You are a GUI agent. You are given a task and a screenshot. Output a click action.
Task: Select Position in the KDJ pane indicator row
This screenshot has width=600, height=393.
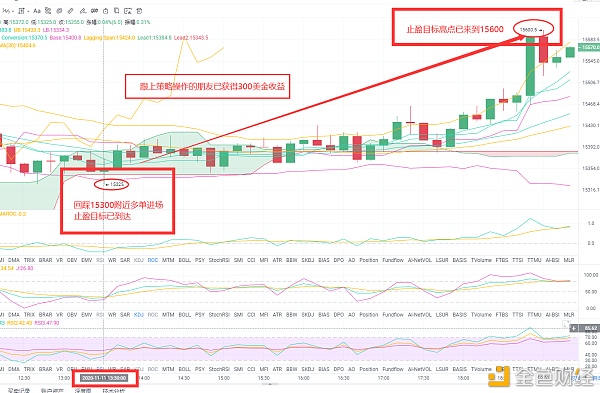369,315
